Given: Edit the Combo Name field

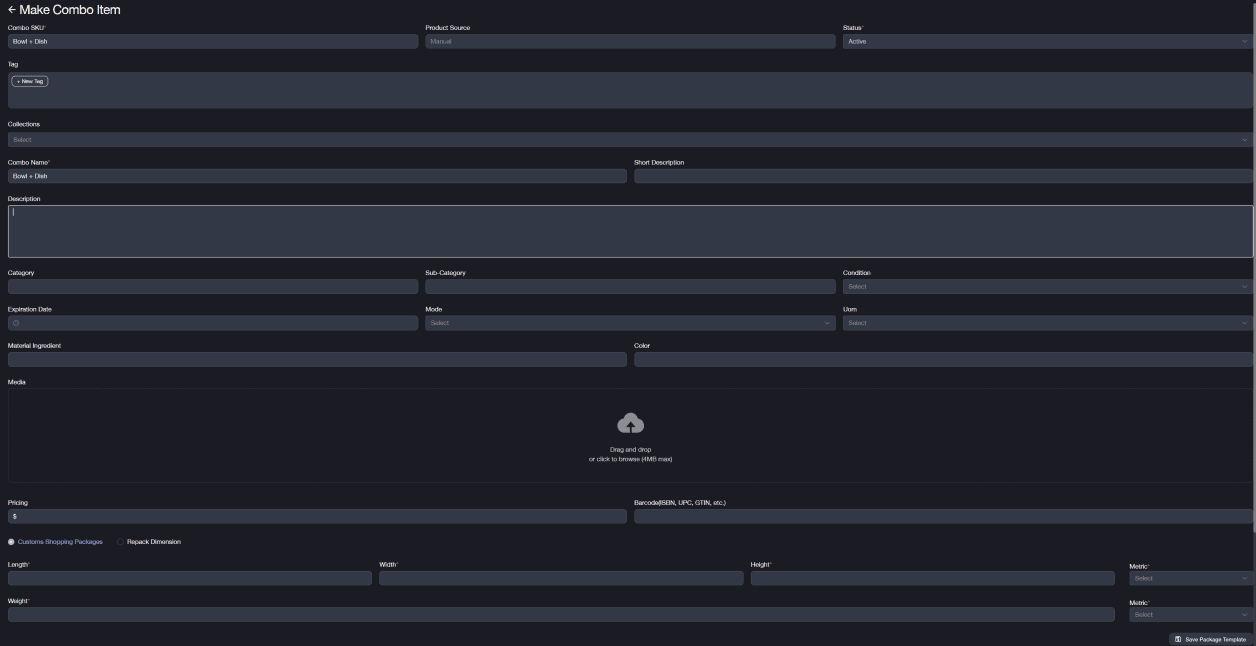Looking at the screenshot, I should point(317,176).
